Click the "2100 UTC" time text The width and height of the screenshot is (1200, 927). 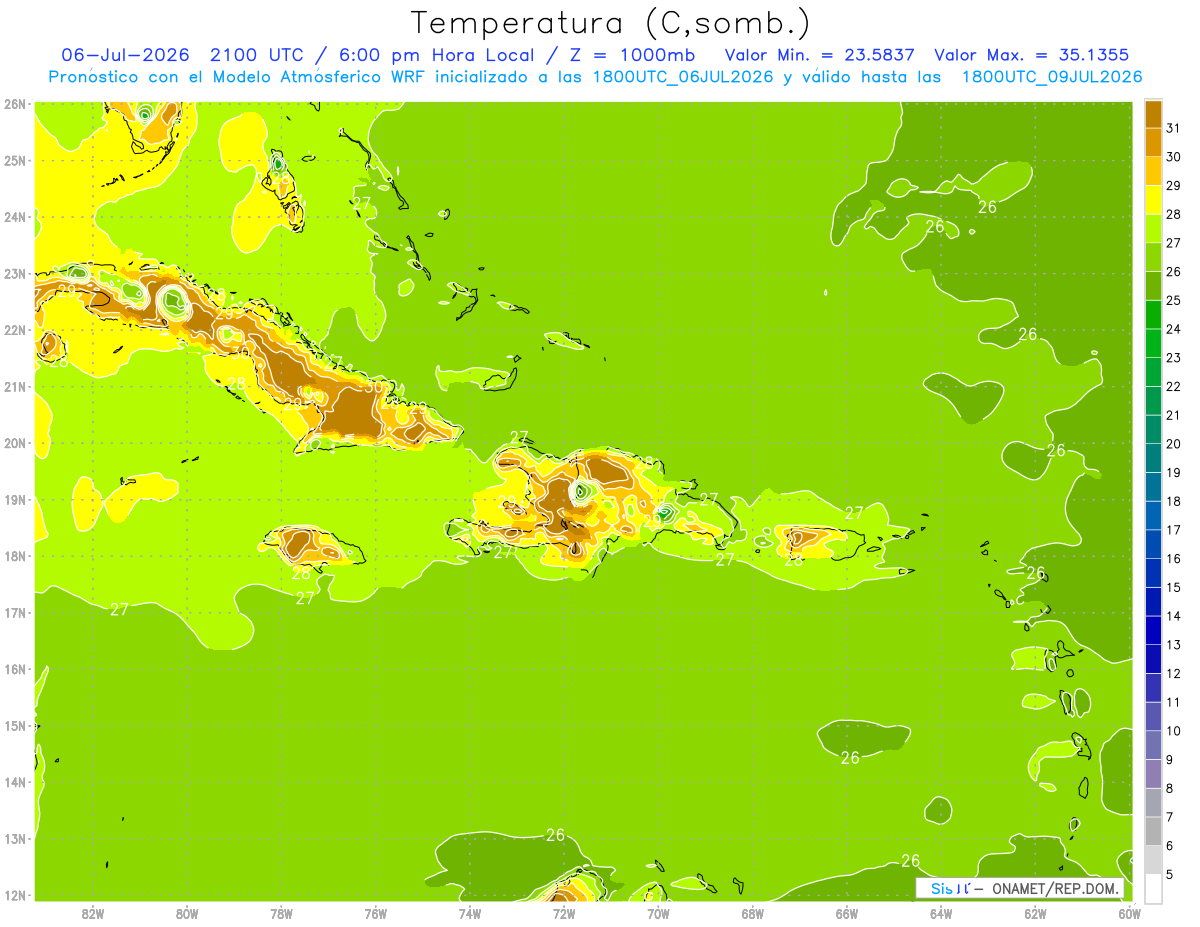coord(256,55)
